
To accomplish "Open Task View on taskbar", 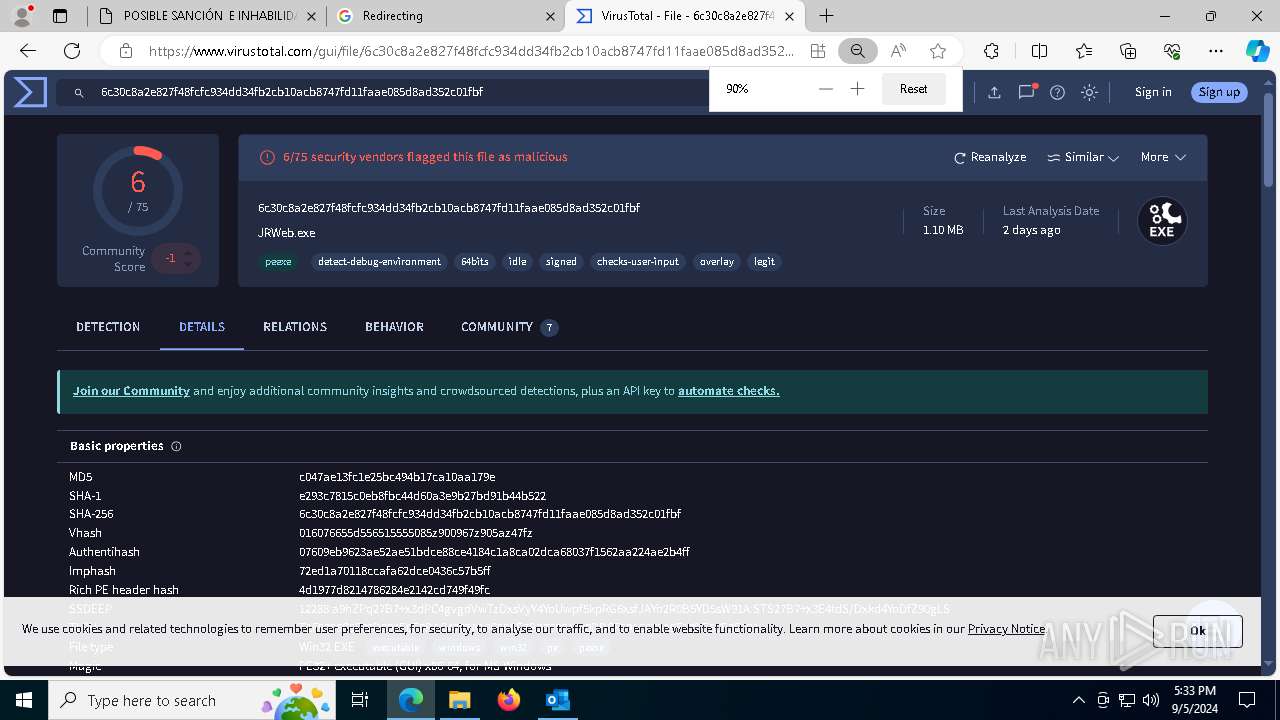I will click(360, 700).
